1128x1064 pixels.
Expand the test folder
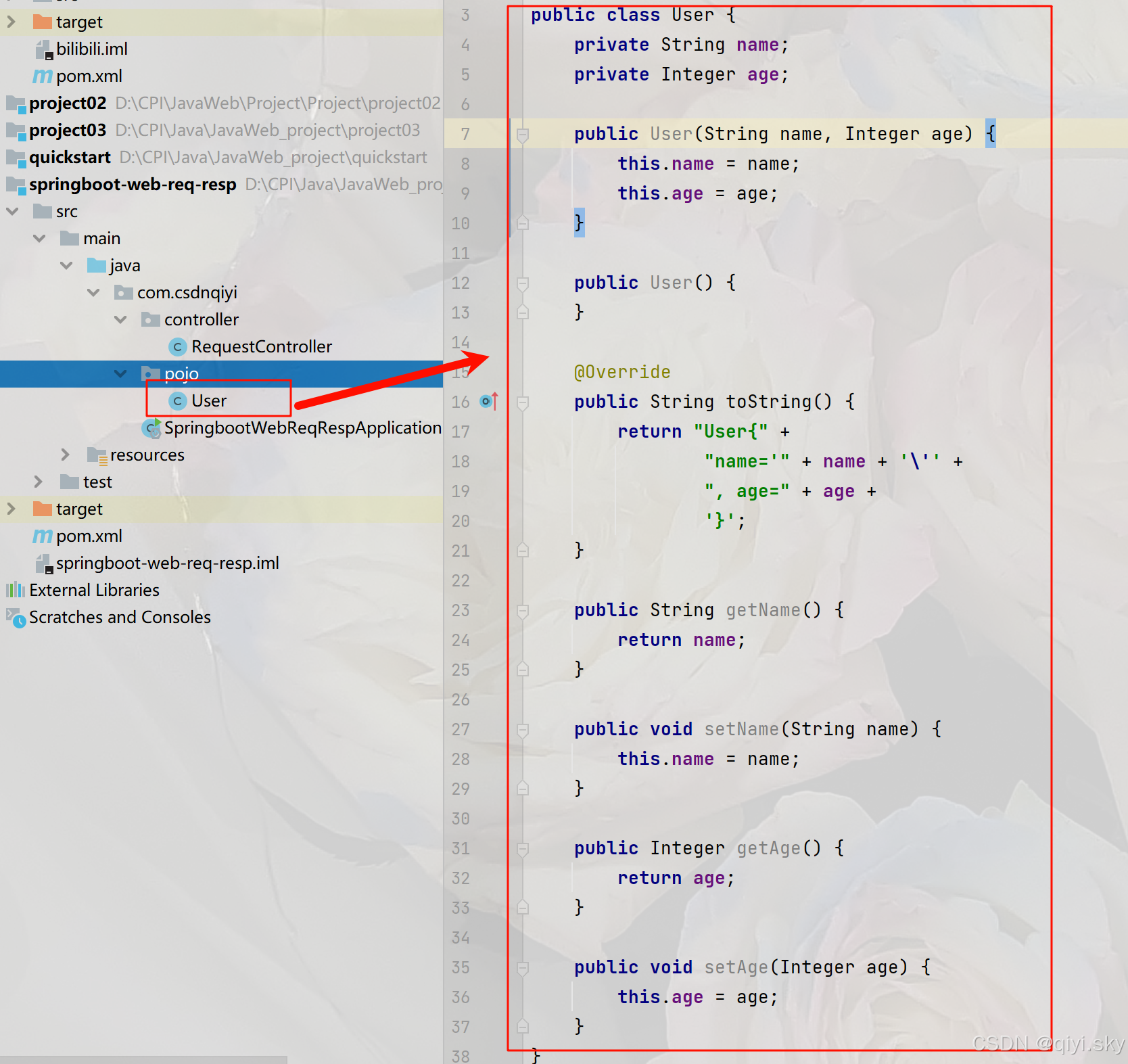pyautogui.click(x=39, y=482)
